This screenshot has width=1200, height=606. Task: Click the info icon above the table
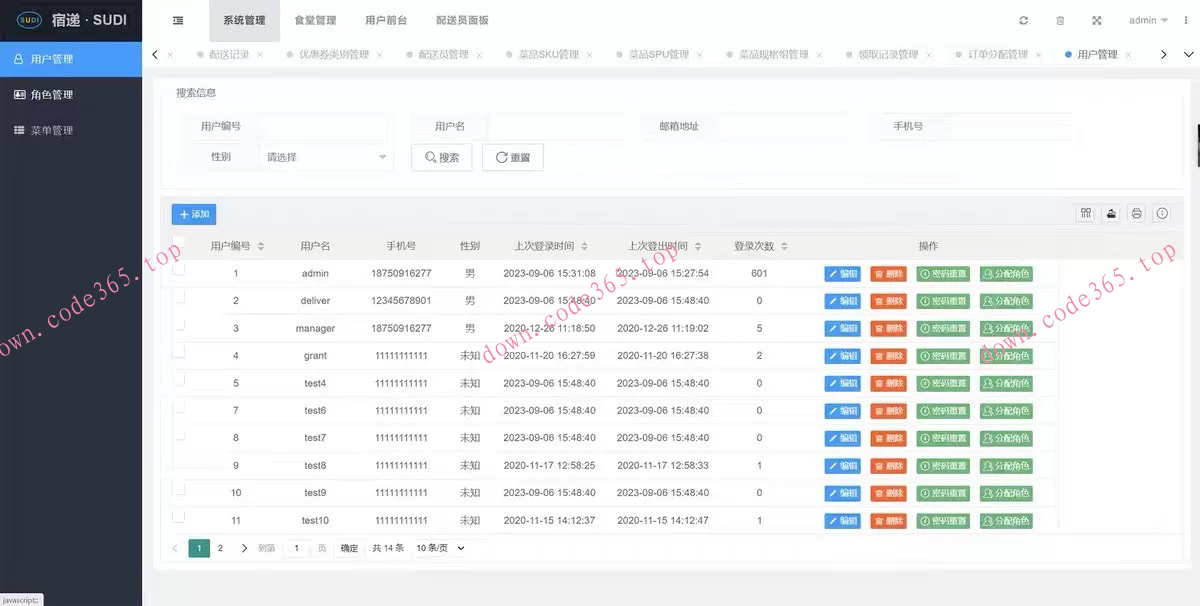coord(1161,213)
